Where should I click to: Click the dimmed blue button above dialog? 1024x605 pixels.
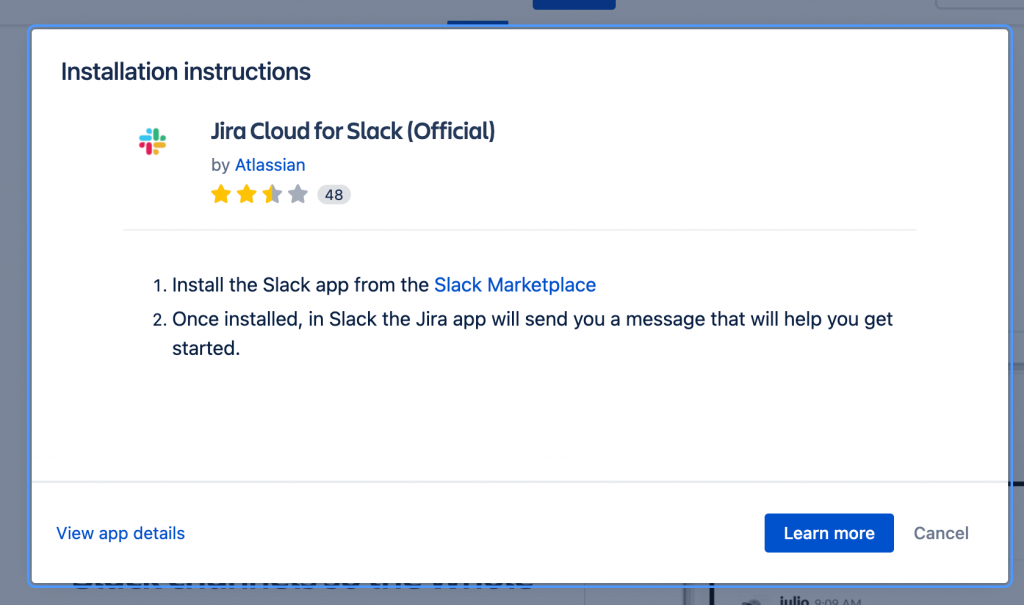pos(574,5)
